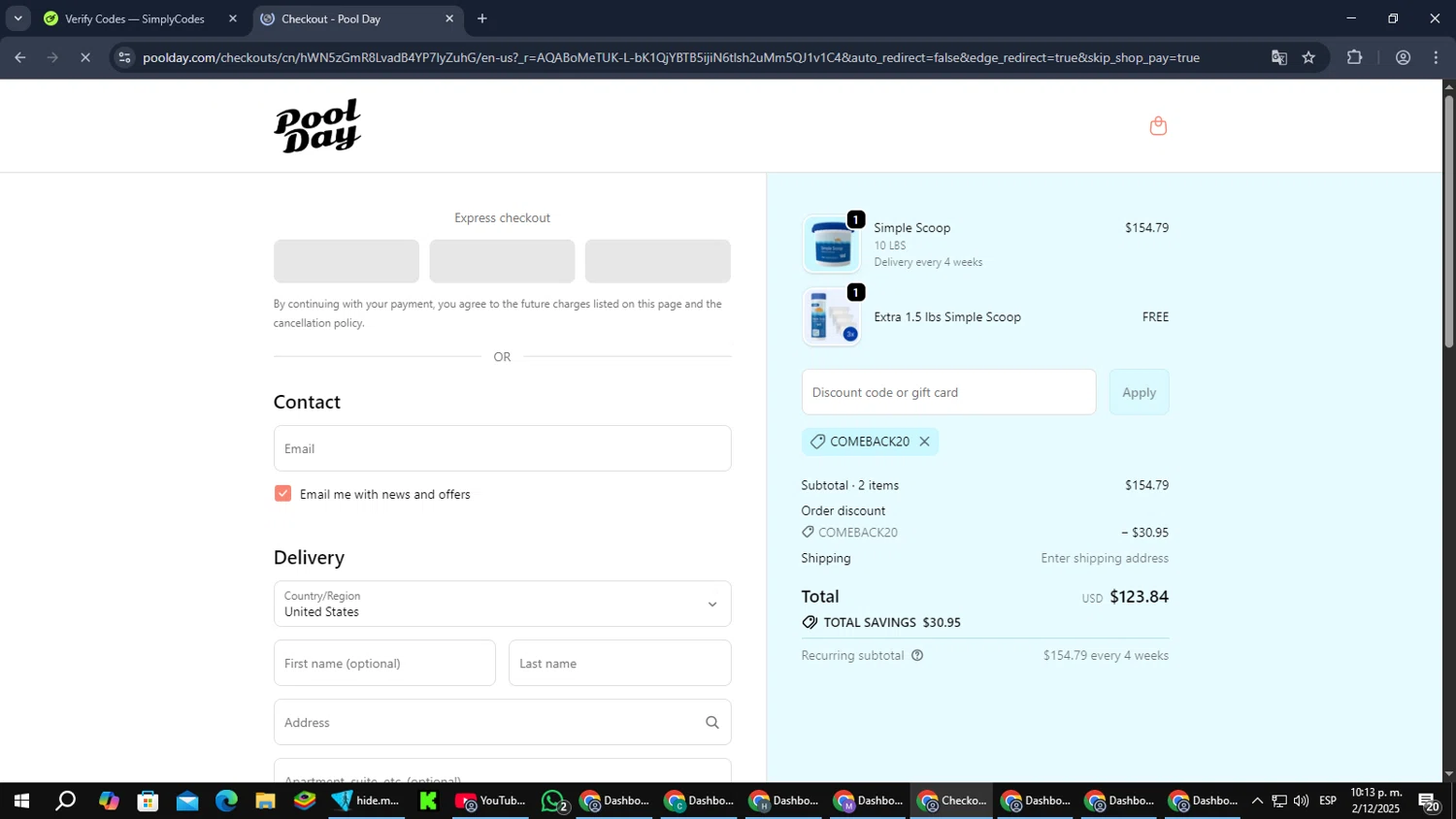Viewport: 1456px width, 819px height.
Task: Click the Apply discount button
Action: [x=1139, y=392]
